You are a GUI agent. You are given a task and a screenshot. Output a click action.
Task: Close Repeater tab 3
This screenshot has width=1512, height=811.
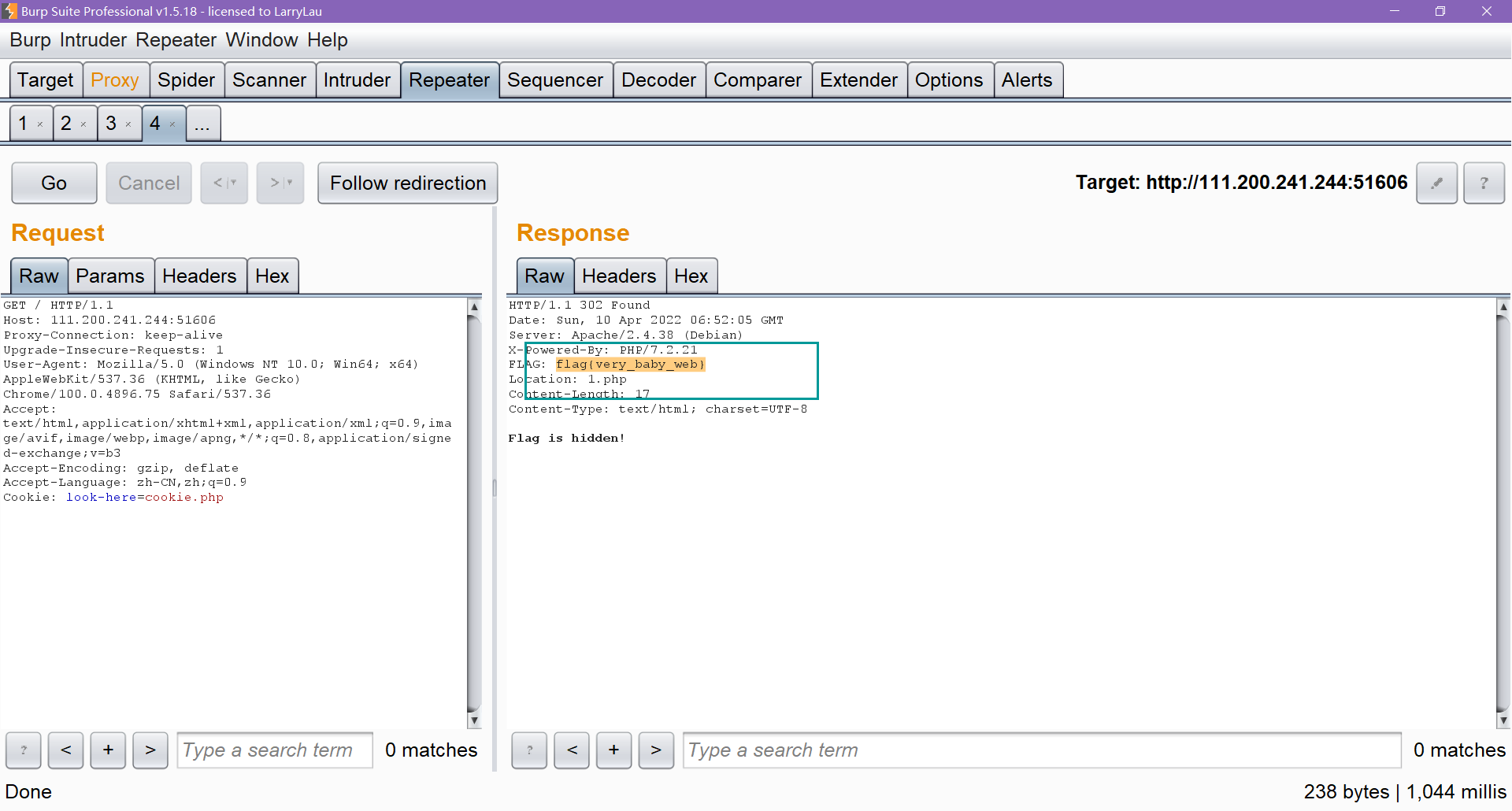[128, 124]
